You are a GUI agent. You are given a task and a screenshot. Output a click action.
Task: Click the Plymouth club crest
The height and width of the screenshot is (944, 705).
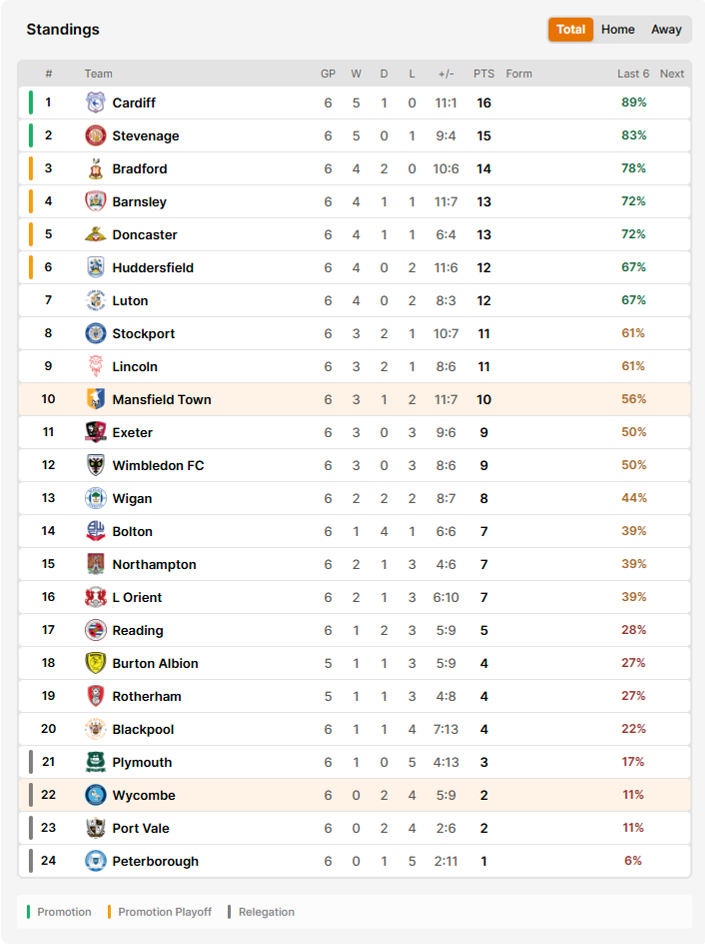[x=95, y=762]
